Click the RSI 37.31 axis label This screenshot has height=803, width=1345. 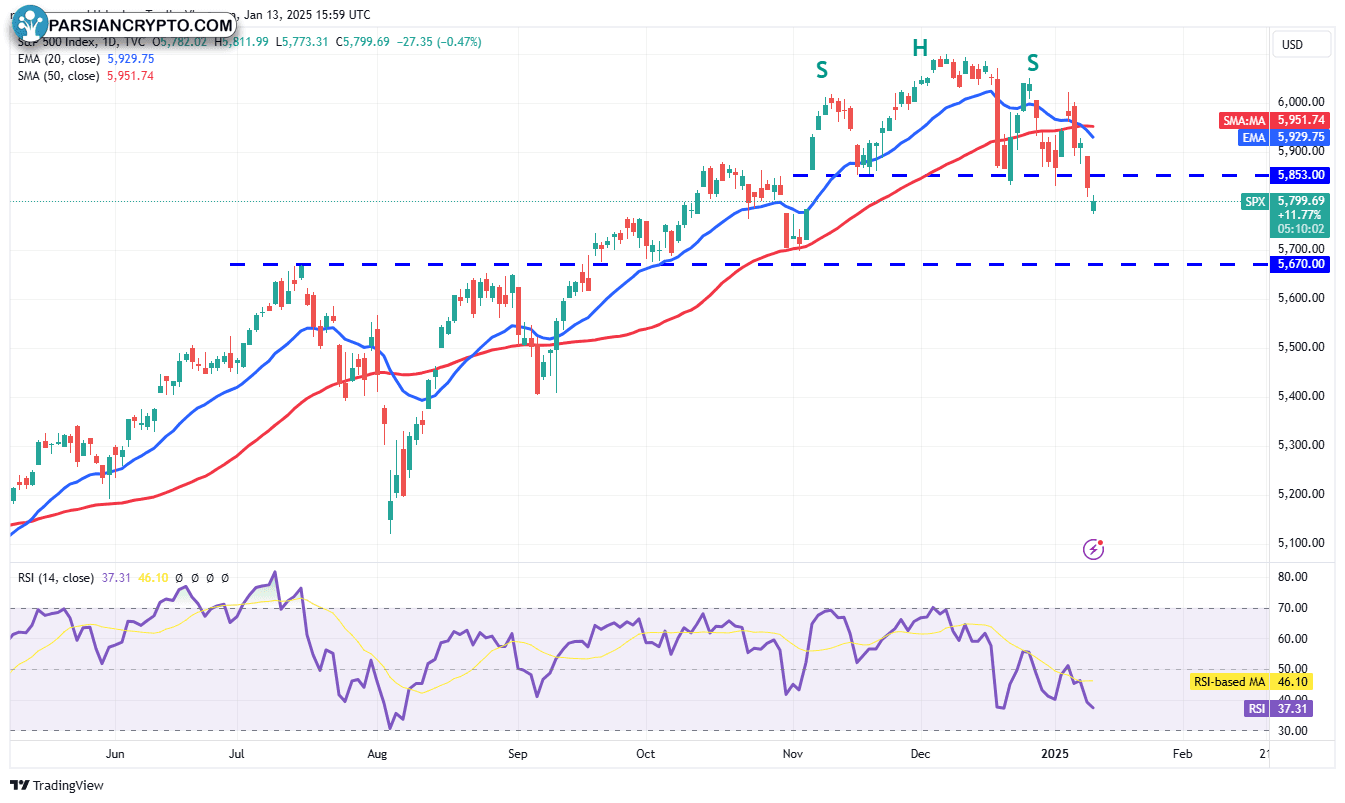tap(1276, 709)
